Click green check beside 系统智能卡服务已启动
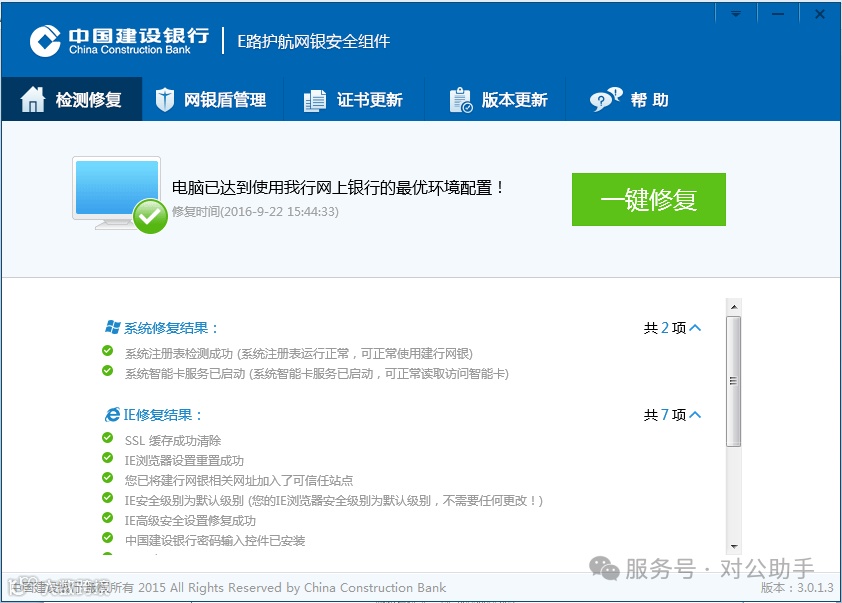842x603 pixels. [x=107, y=370]
